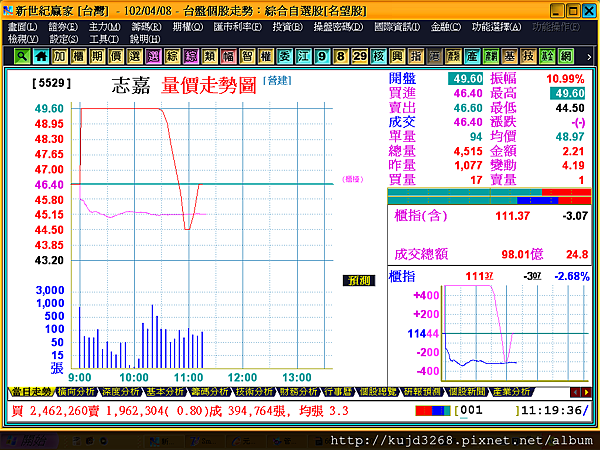The width and height of the screenshot is (600, 450).
Task: Click the 29 toolbar icon
Action: [x=360, y=56]
